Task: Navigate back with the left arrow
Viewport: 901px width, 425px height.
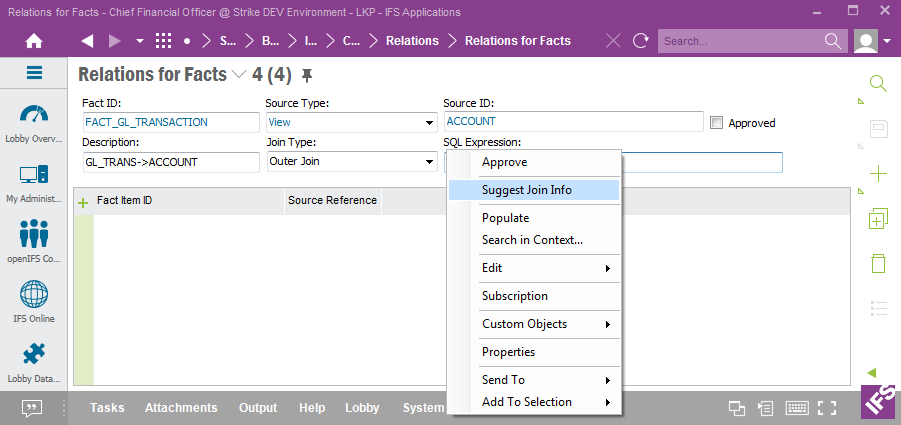Action: [87, 41]
